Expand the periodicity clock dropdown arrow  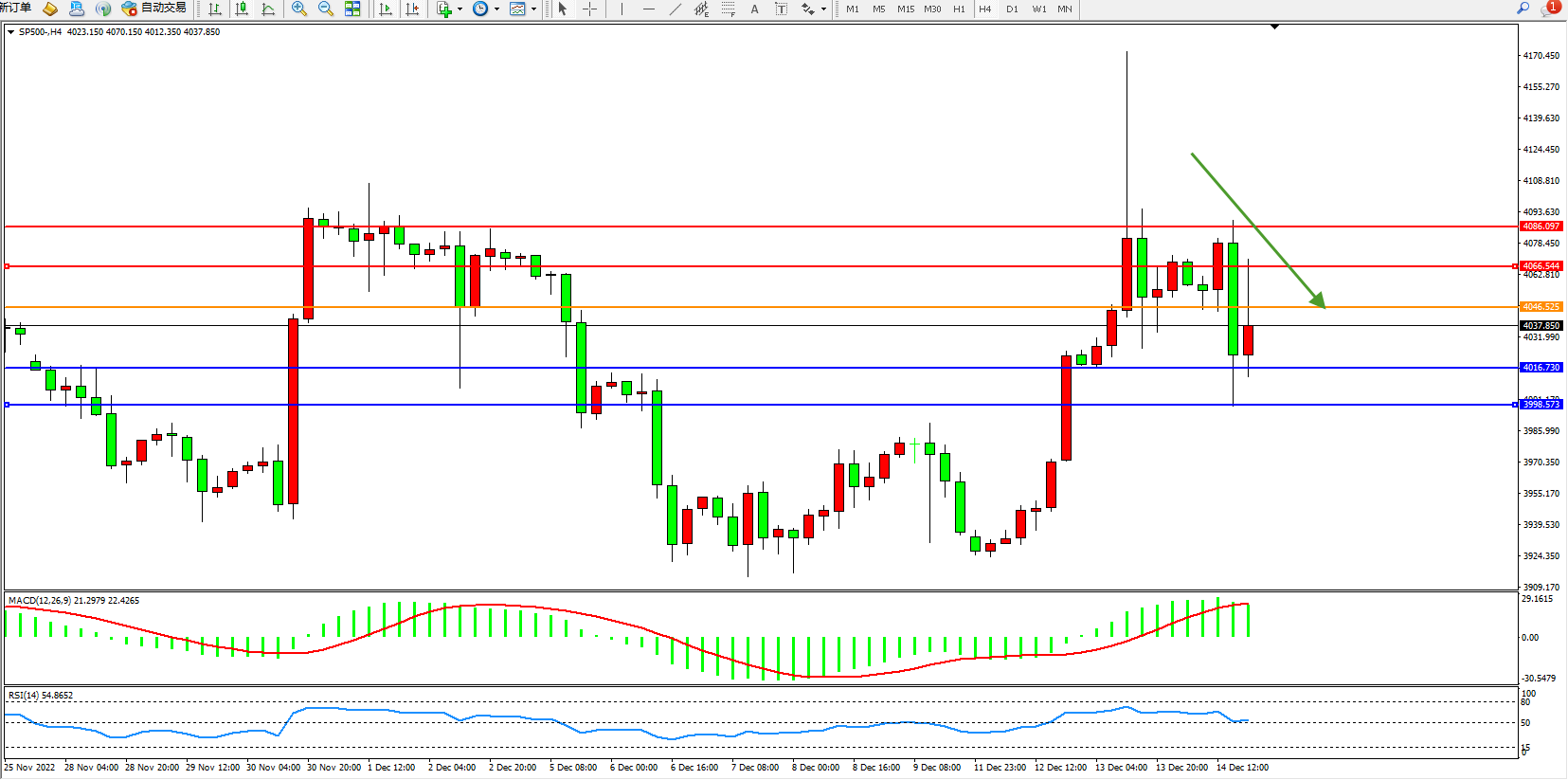[x=496, y=9]
